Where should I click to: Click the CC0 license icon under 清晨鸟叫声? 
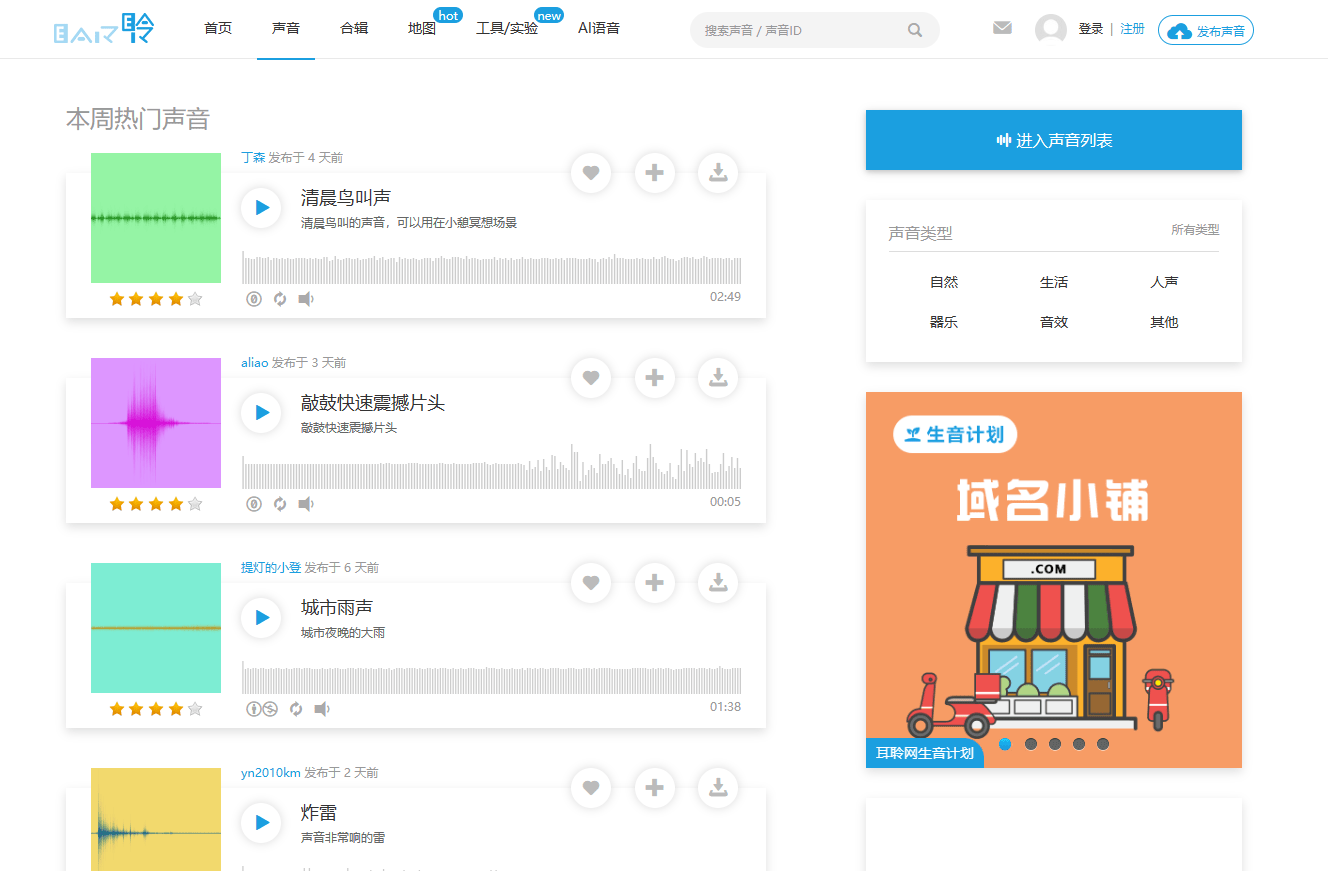click(253, 298)
